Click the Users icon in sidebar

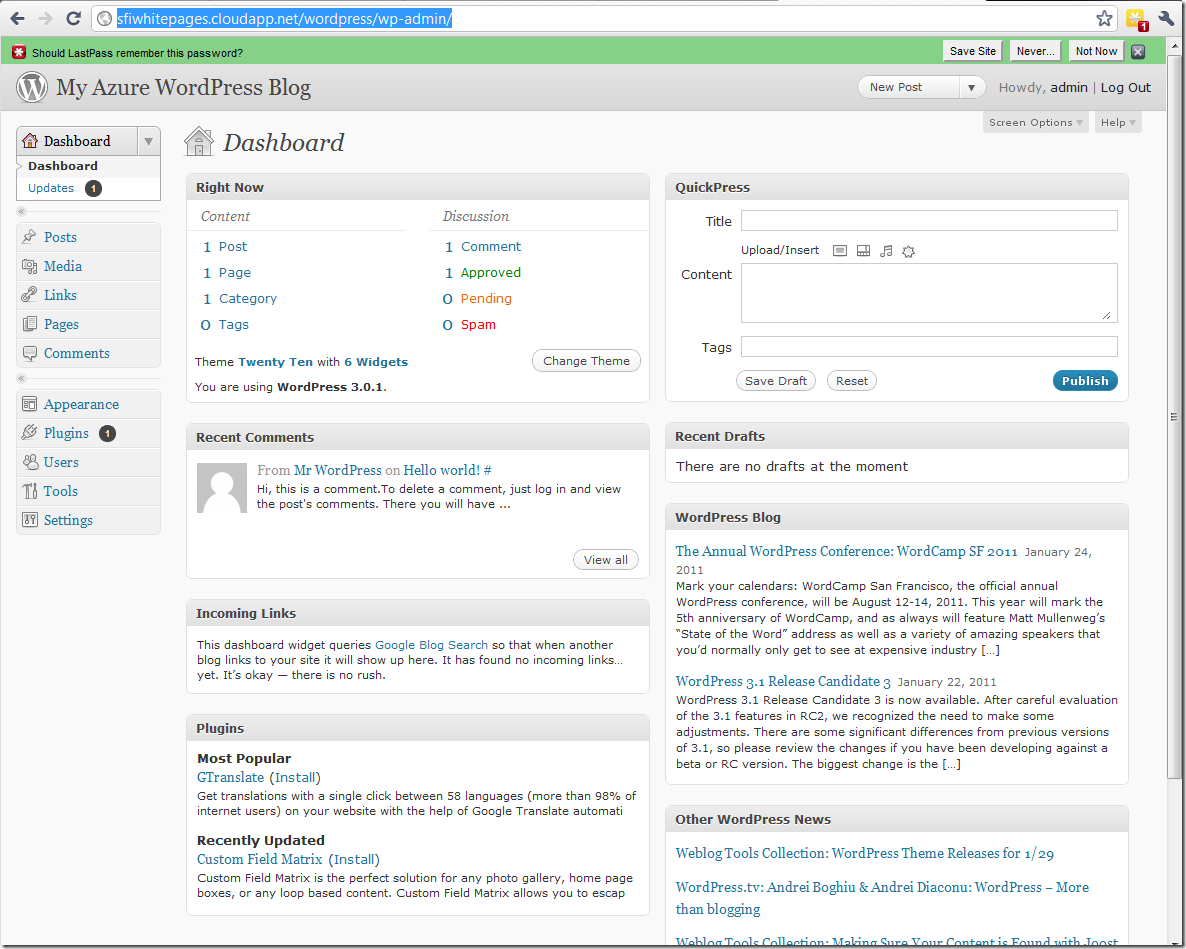tap(29, 462)
